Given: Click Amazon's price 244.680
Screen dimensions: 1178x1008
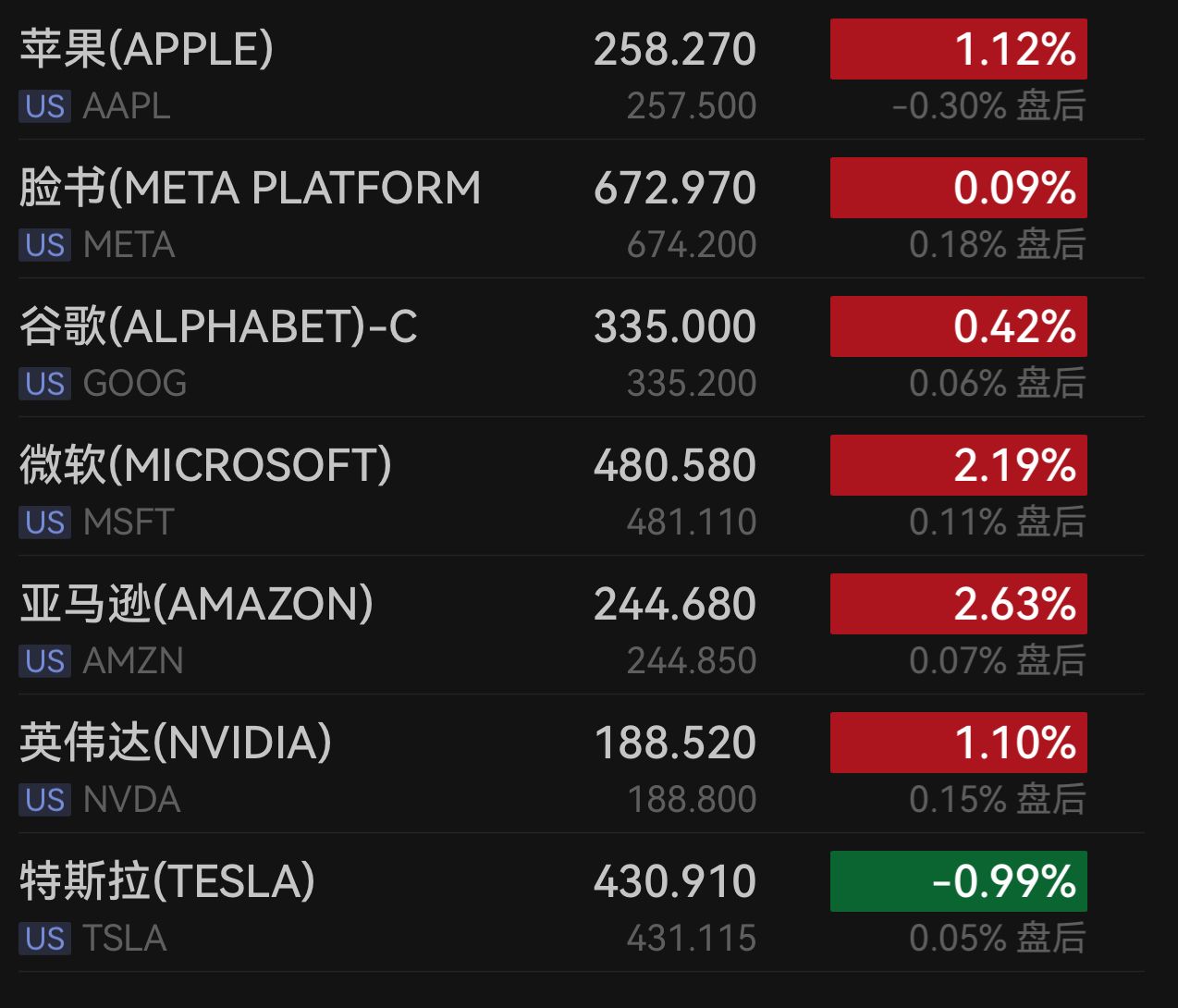Looking at the screenshot, I should [675, 604].
